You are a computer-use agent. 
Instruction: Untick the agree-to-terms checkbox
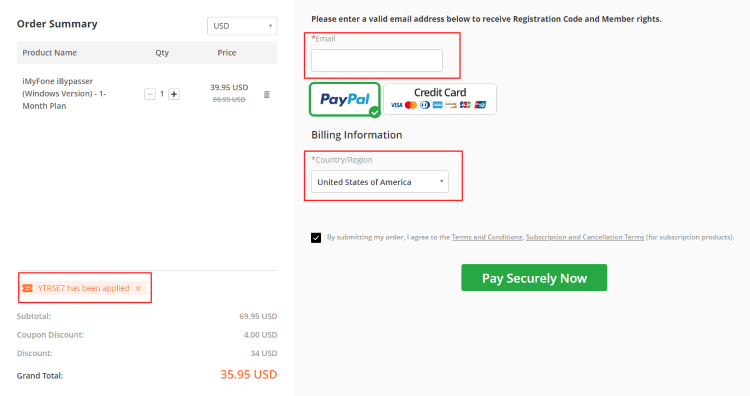316,238
